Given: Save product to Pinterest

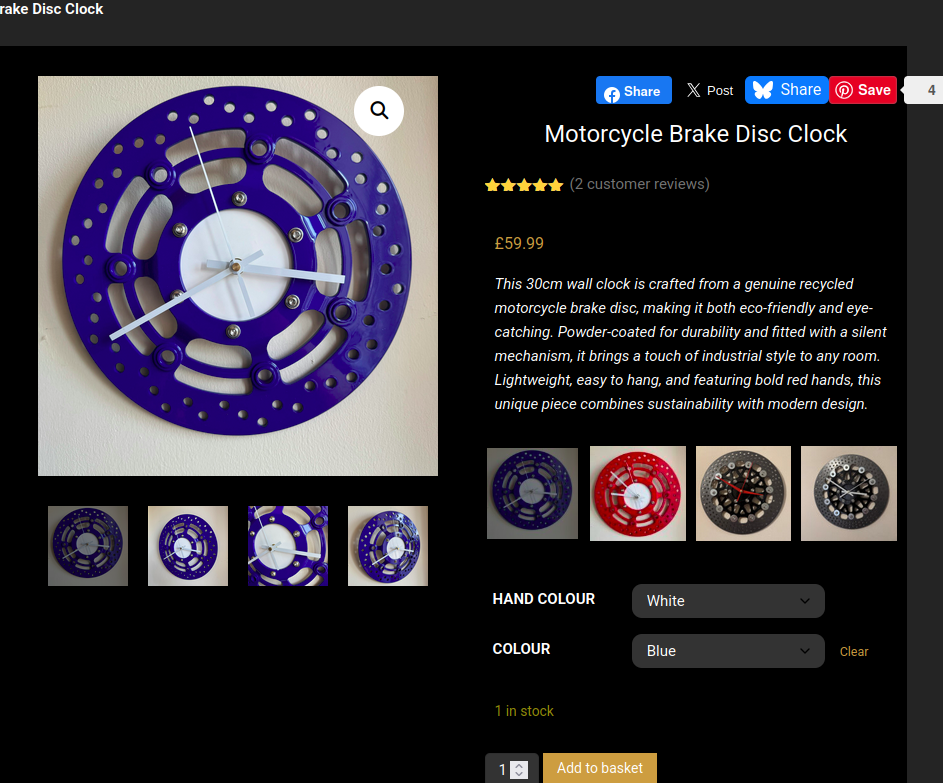Looking at the screenshot, I should [863, 90].
